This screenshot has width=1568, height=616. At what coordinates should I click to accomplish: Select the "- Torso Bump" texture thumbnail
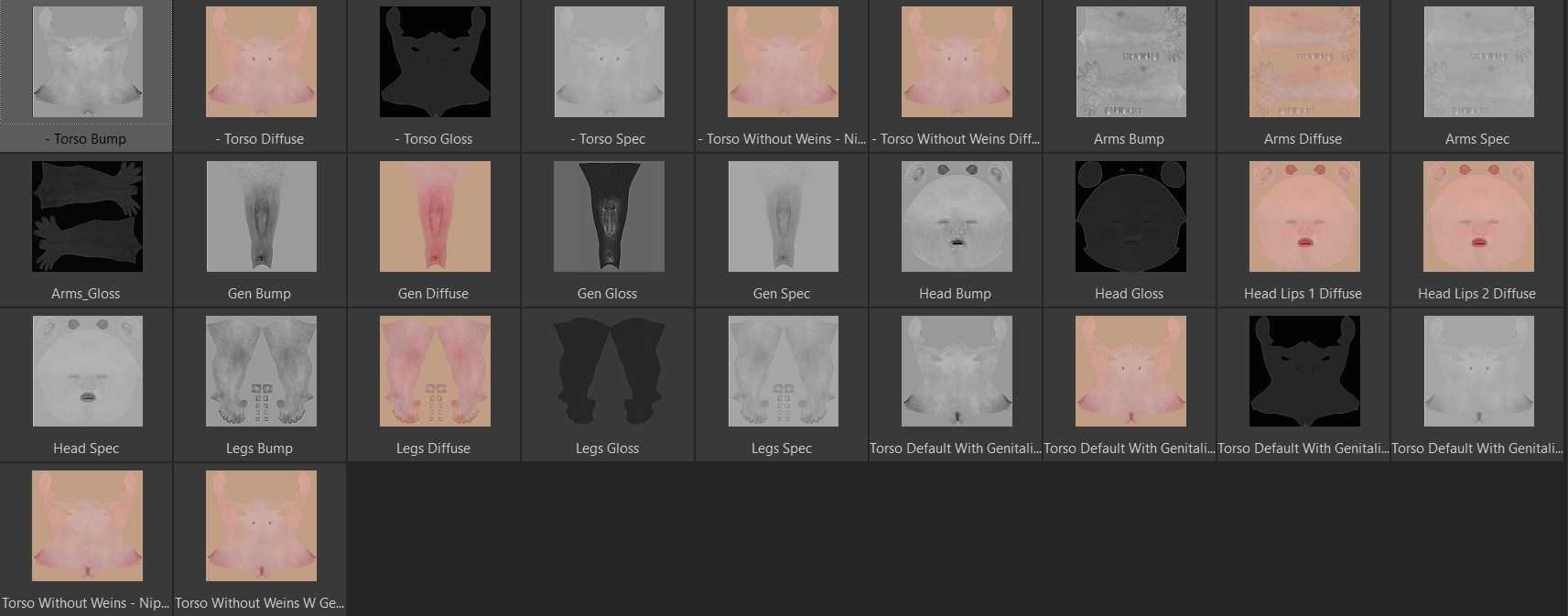point(87,62)
